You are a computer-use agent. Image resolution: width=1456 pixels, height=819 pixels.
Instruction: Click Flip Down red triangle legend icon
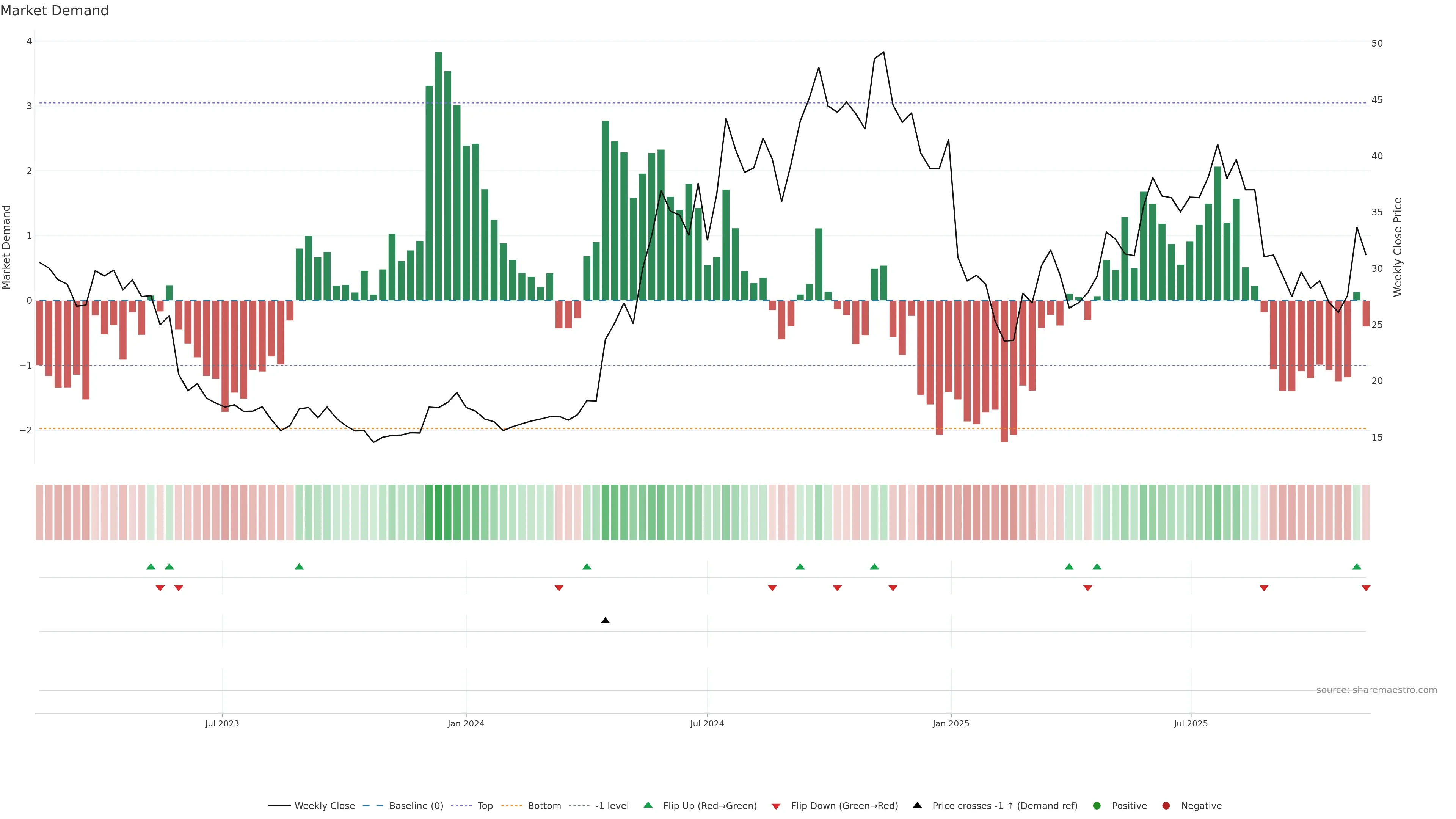776,806
